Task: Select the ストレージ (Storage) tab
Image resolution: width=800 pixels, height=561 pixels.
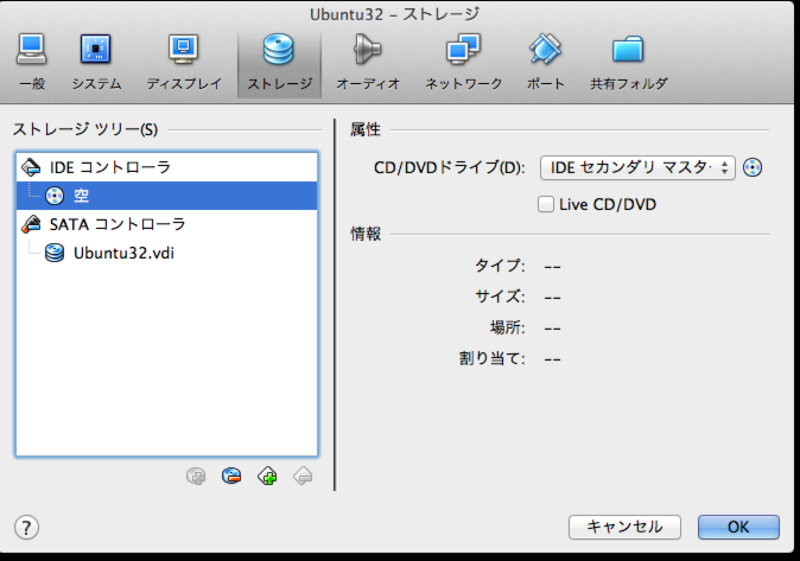Action: (x=279, y=63)
